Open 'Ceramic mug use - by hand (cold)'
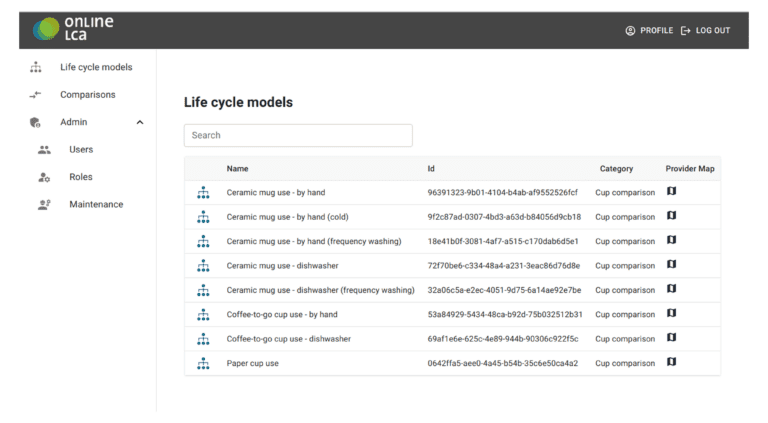768x423 pixels. (288, 217)
